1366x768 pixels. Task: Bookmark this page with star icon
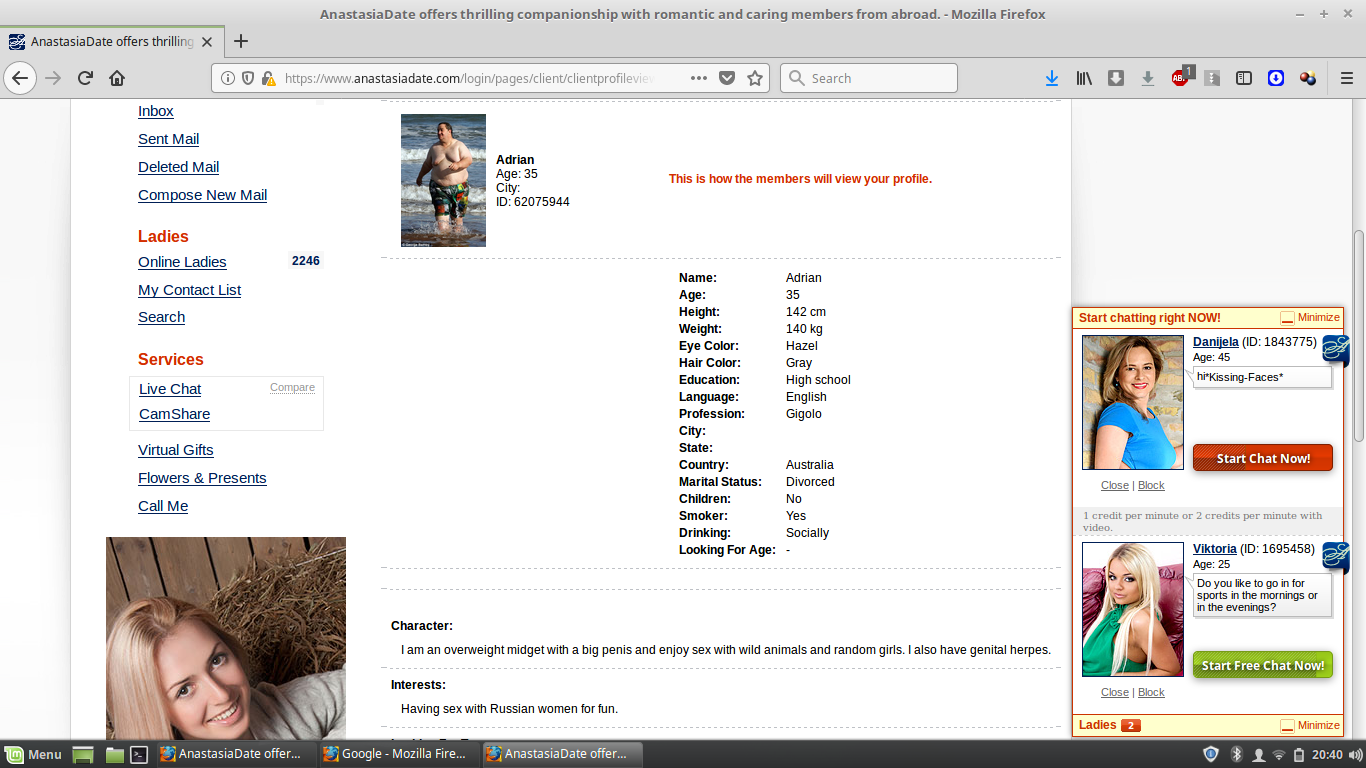point(755,78)
